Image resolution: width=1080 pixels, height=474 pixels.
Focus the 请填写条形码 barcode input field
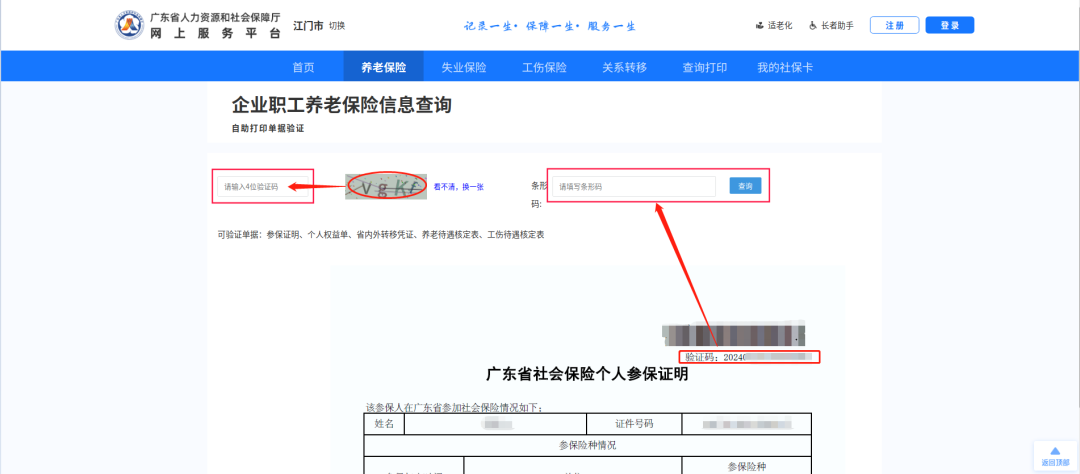[x=635, y=186]
